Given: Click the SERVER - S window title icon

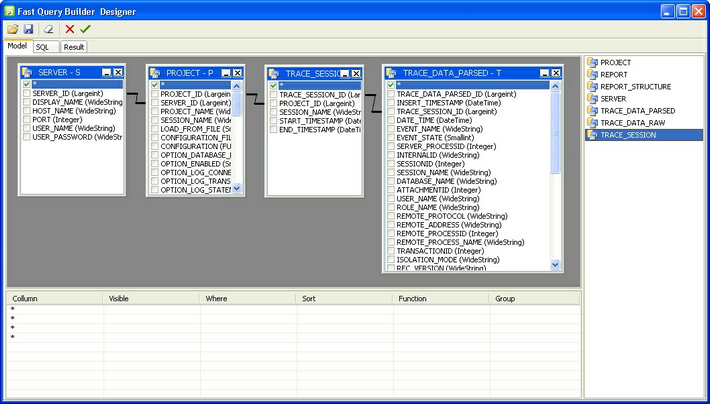Looking at the screenshot, I should (x=27, y=72).
